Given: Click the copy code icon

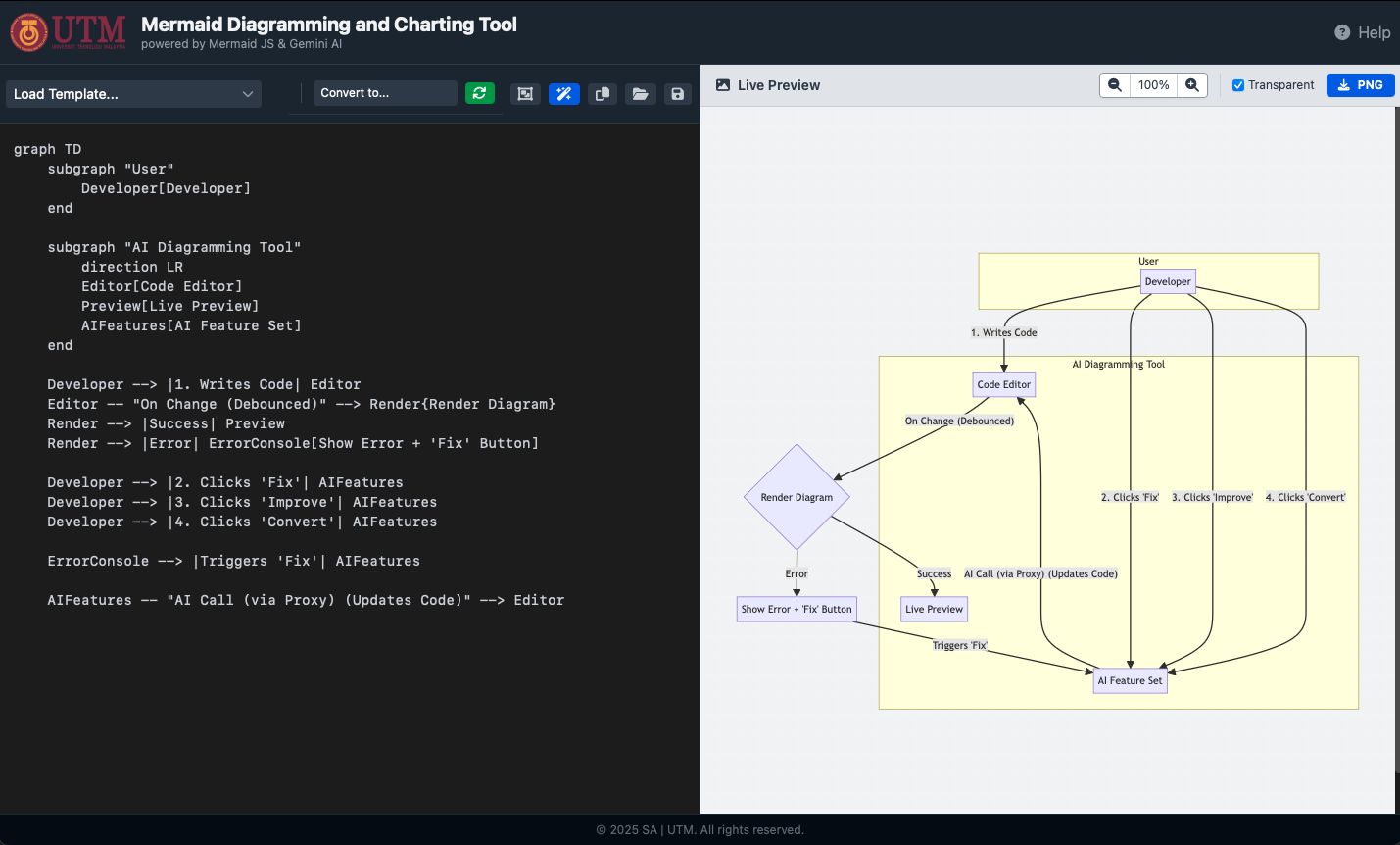Looking at the screenshot, I should click(603, 94).
